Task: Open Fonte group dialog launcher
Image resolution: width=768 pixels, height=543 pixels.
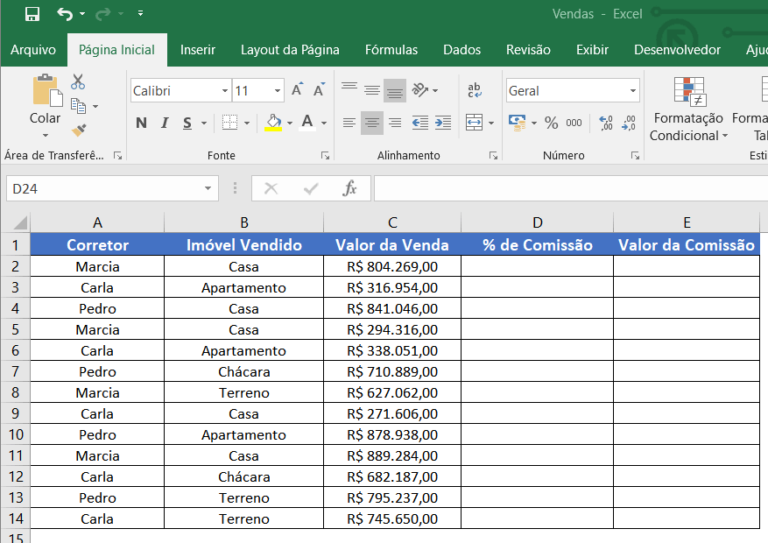Action: click(325, 156)
